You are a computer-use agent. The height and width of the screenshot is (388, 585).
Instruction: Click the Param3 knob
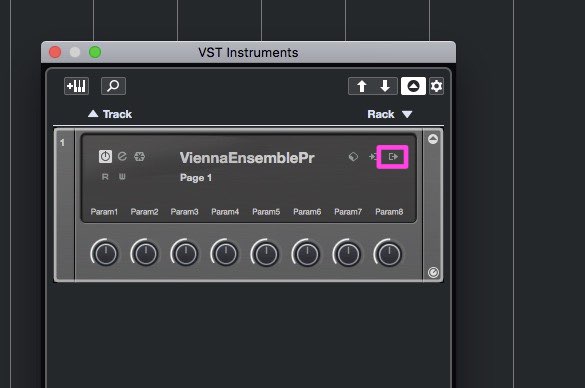(185, 254)
